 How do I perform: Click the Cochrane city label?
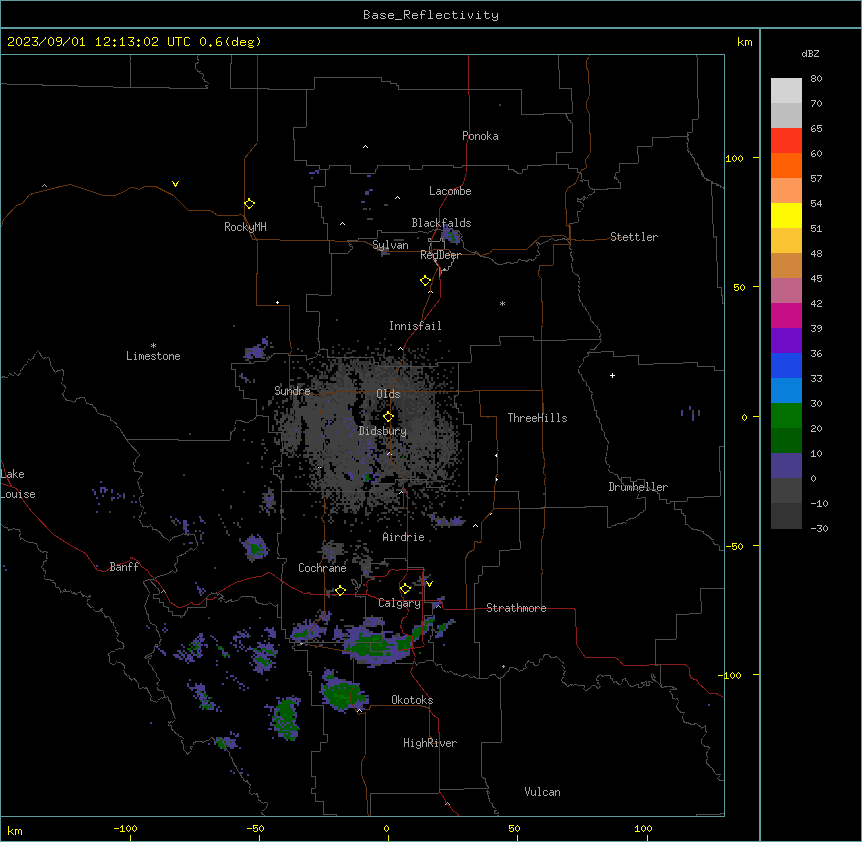coord(322,568)
